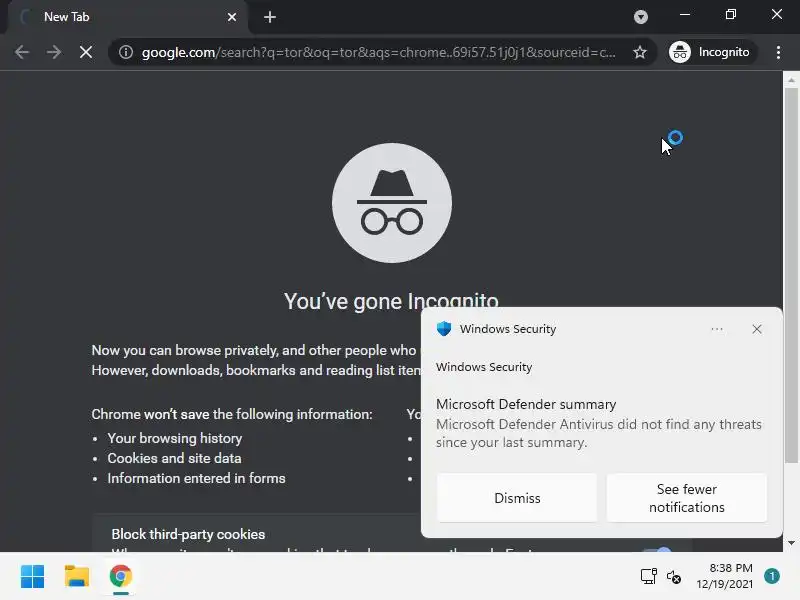Open File Explorer from the taskbar
800x600 pixels.
coord(77,577)
